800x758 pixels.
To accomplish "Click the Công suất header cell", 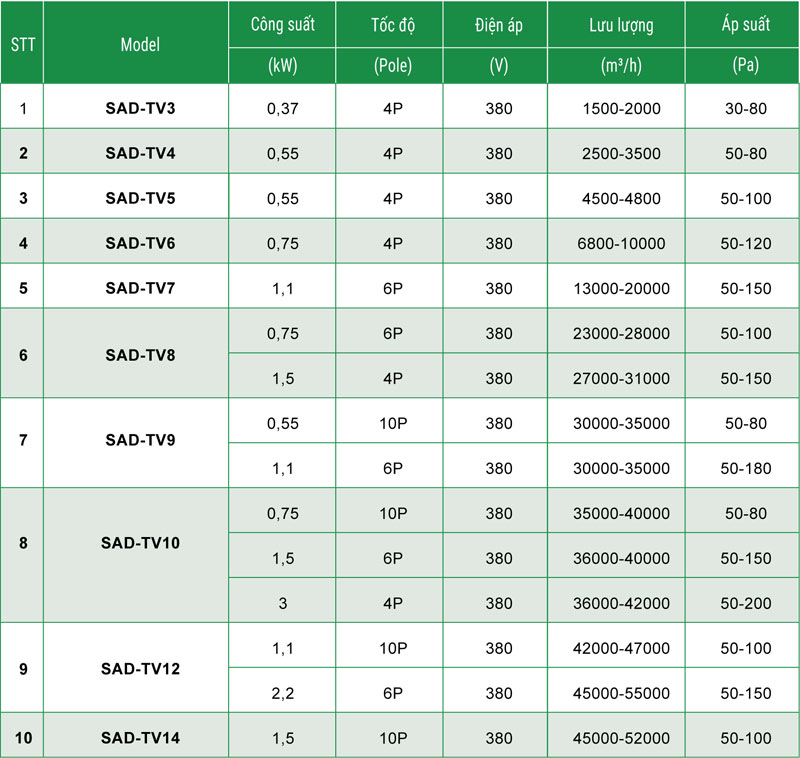I will pyautogui.click(x=283, y=25).
